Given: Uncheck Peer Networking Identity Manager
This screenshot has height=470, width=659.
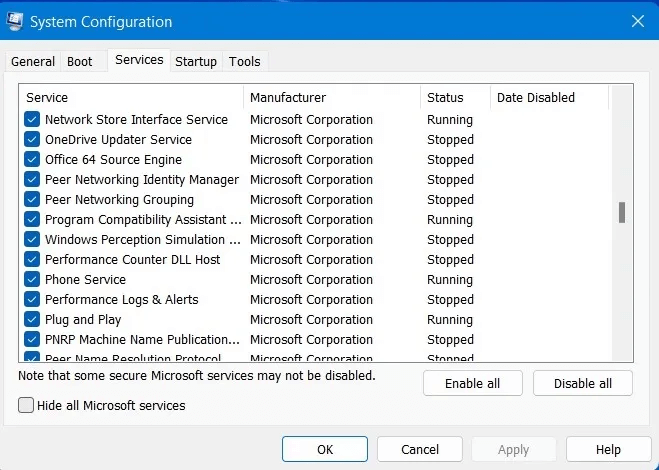Looking at the screenshot, I should tap(32, 180).
